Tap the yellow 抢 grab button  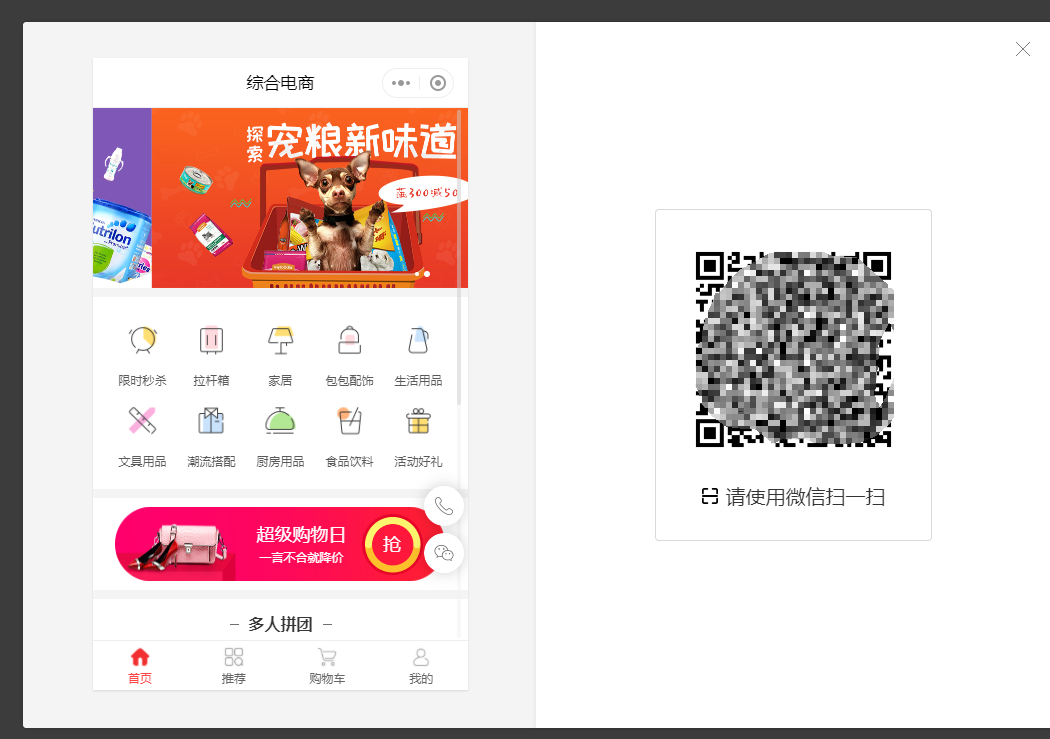pos(392,544)
